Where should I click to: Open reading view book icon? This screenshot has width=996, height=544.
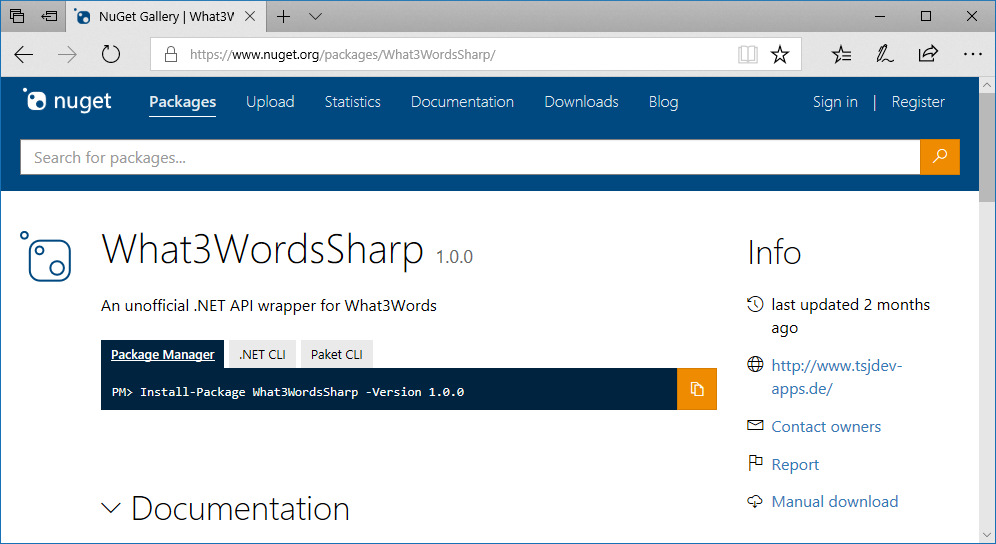[748, 55]
